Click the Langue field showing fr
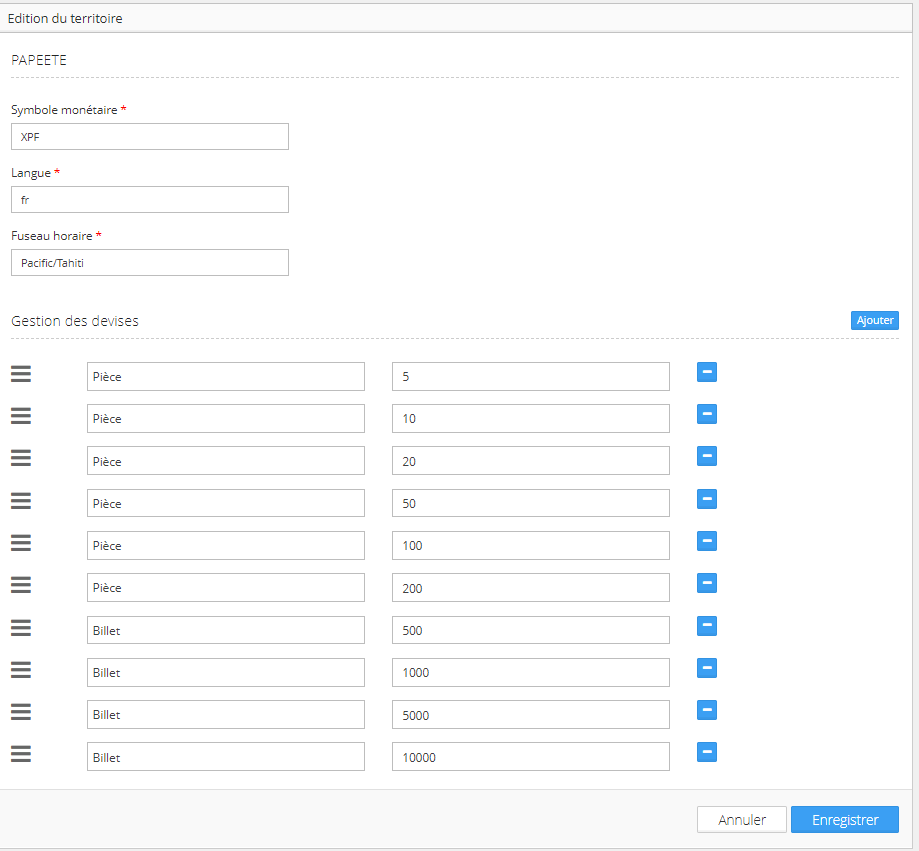The width and height of the screenshot is (919, 851). pyautogui.click(x=150, y=200)
